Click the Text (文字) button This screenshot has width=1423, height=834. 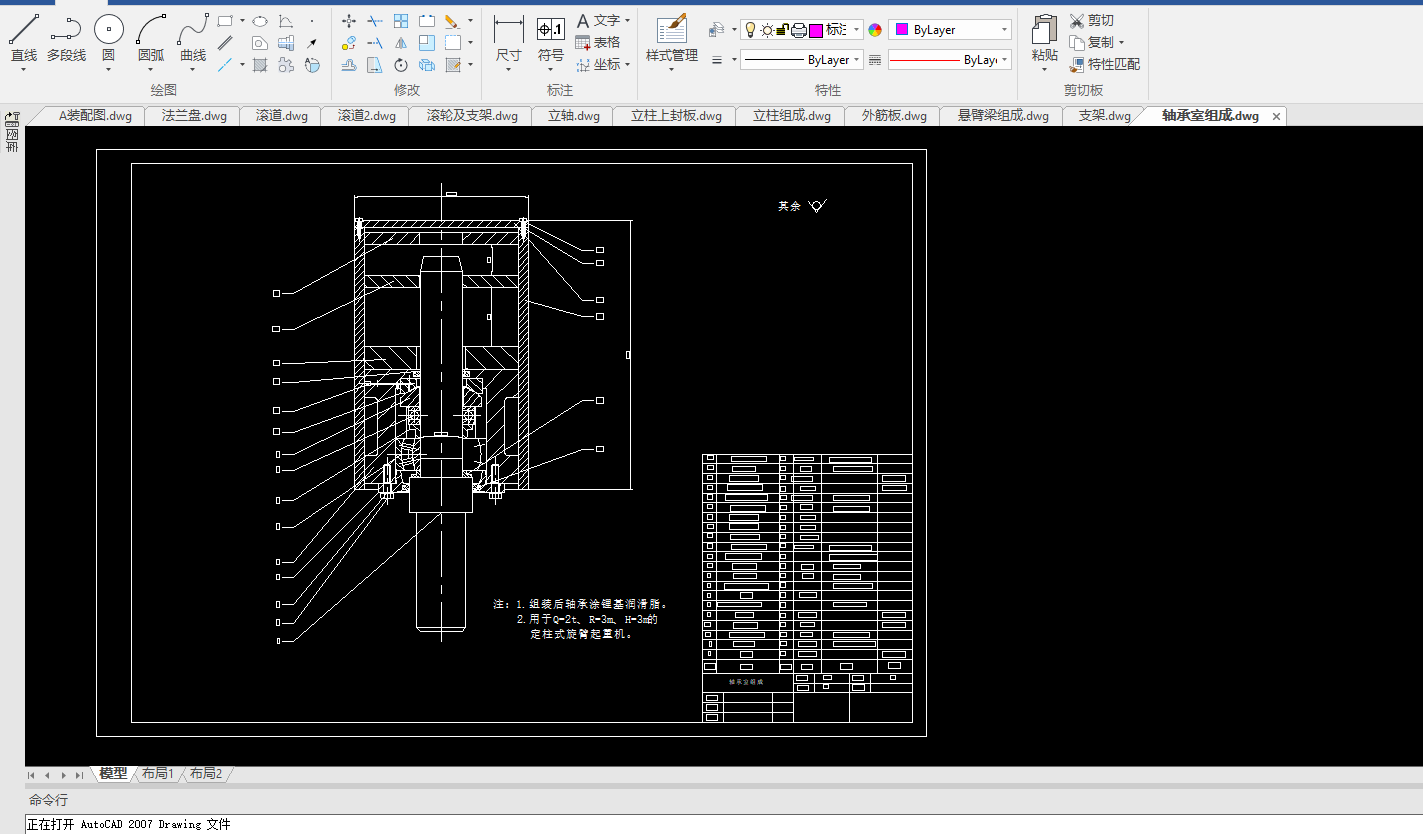click(598, 20)
